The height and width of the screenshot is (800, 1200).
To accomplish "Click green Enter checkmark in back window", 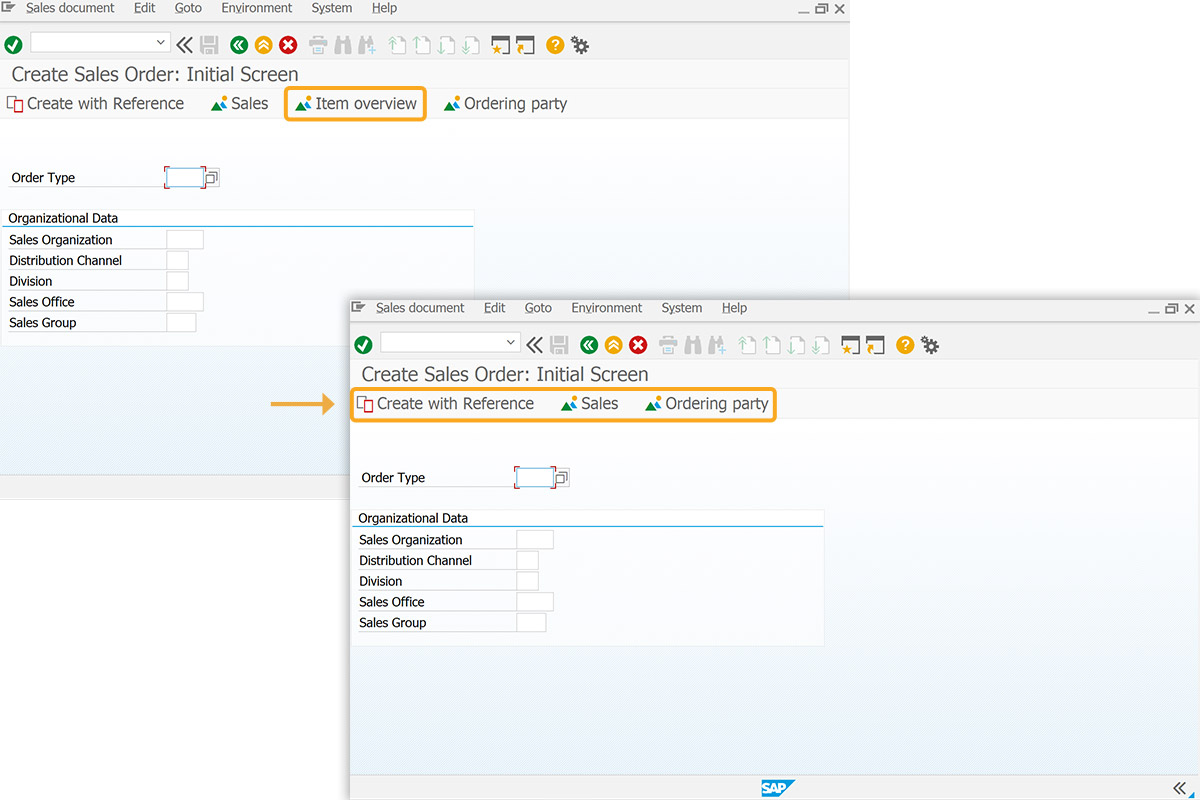I will [14, 45].
